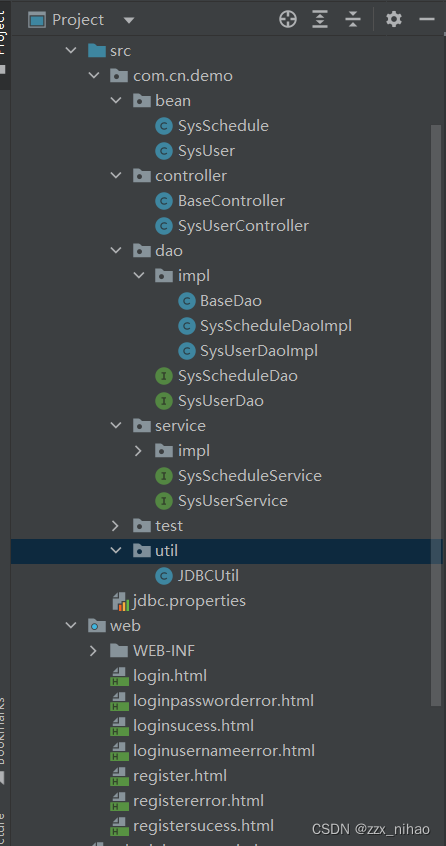Viewport: 446px width, 846px height.
Task: Select the SysSchedule class
Action: tap(223, 126)
